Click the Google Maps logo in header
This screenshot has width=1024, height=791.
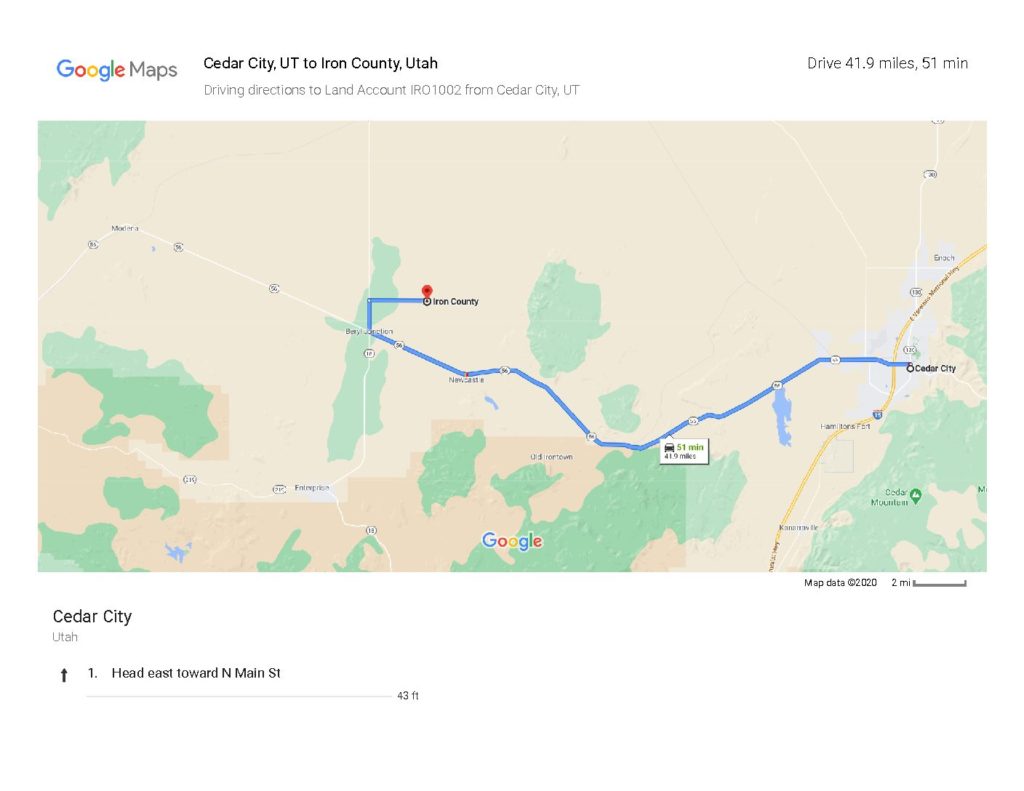point(117,69)
